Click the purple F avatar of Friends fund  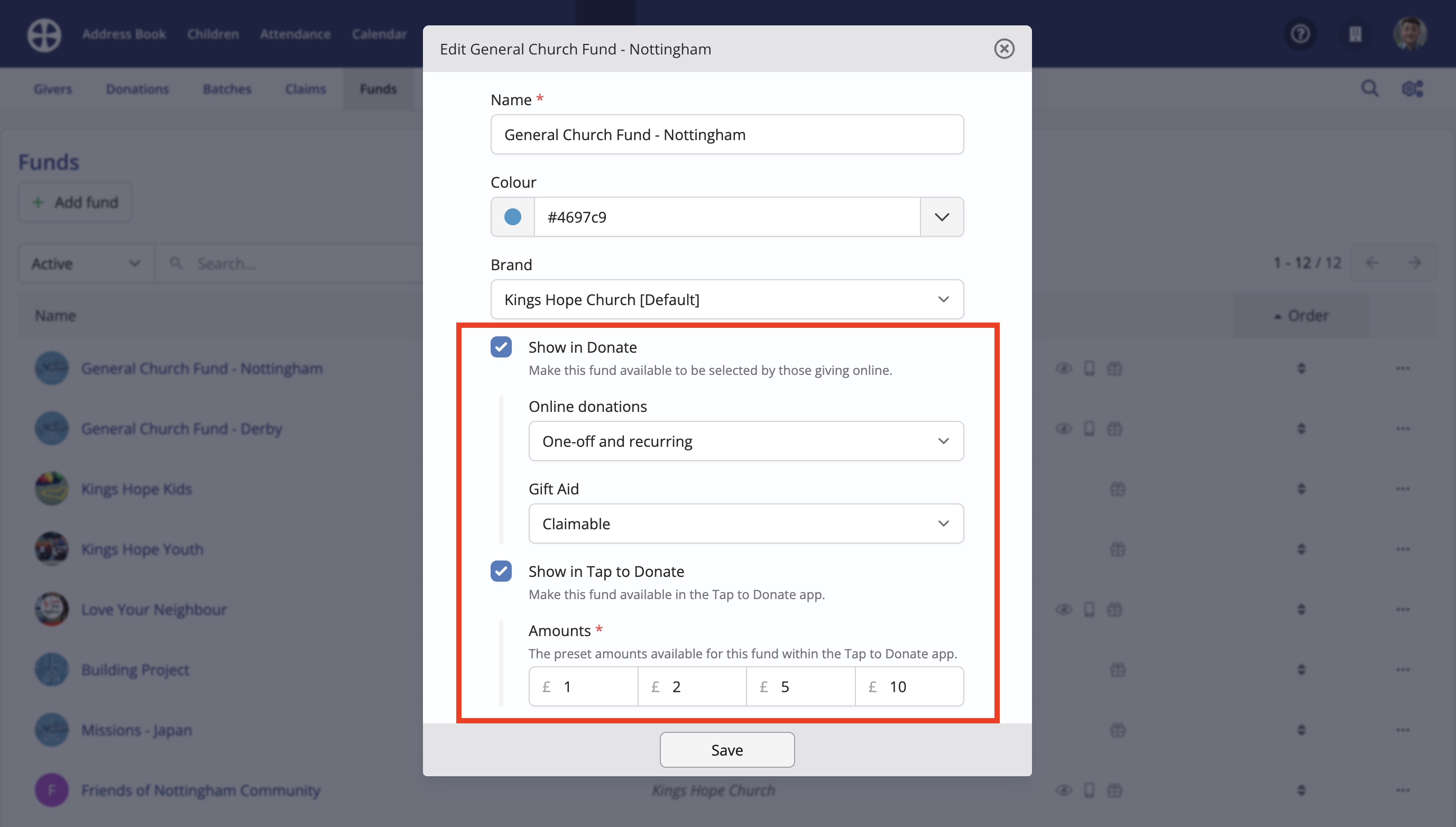[x=52, y=790]
